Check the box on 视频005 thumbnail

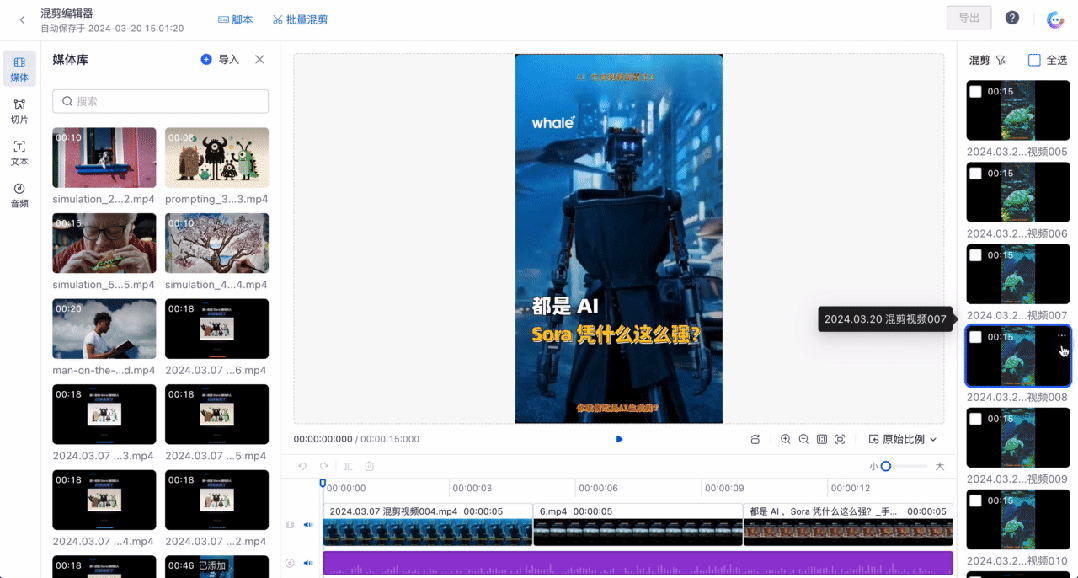coord(975,91)
